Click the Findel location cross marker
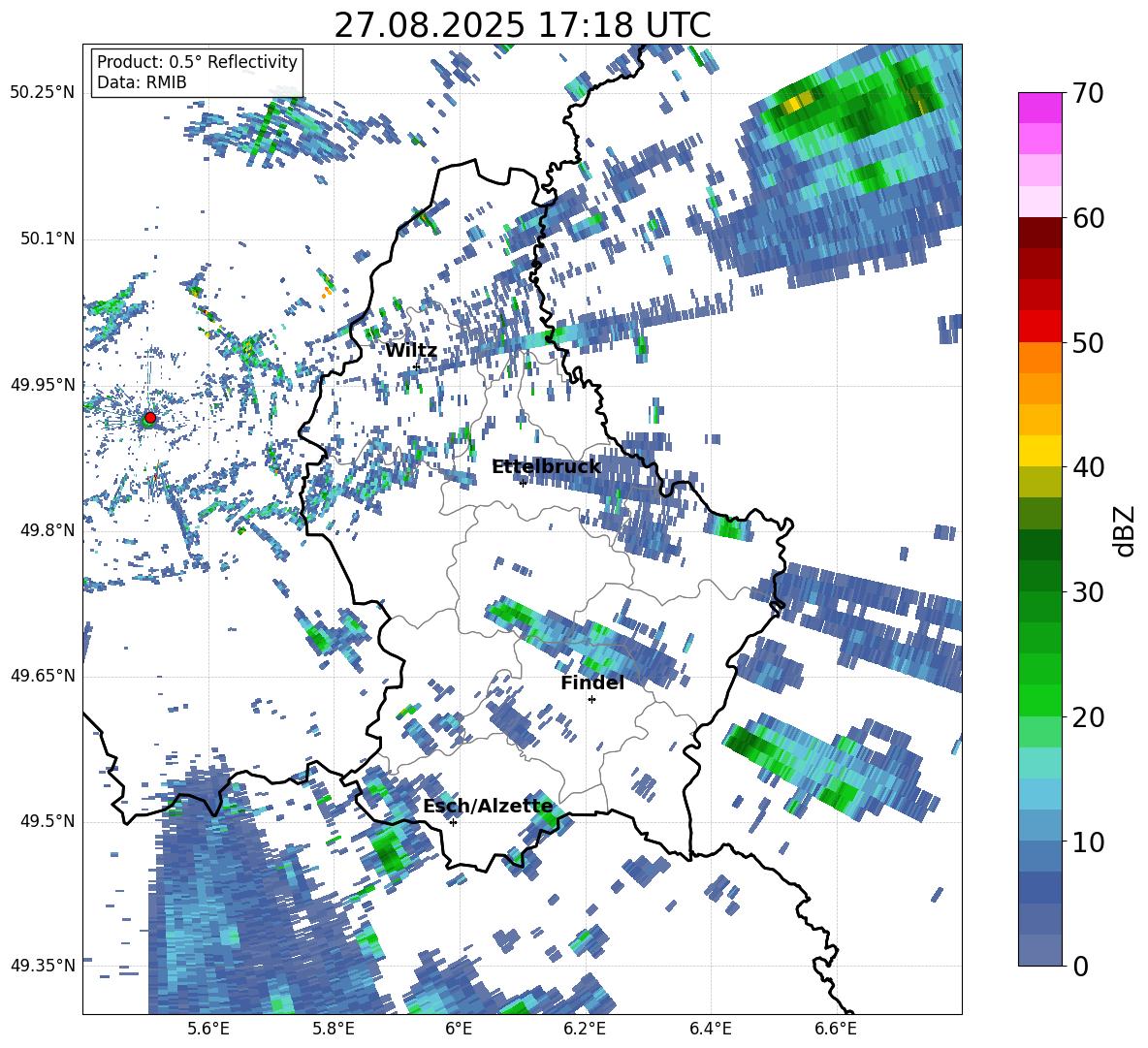The image size is (1148, 1048). pos(591,700)
